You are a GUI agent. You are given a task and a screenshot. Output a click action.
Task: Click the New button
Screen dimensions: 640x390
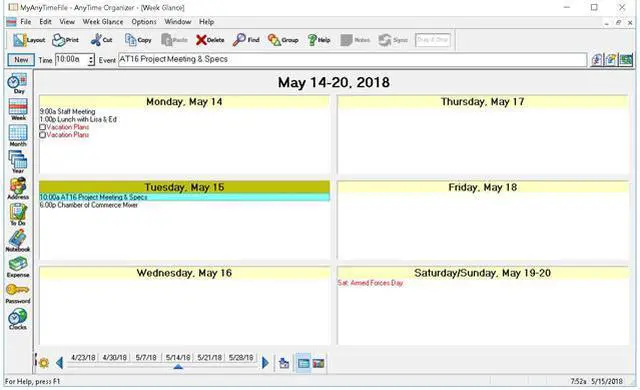click(x=21, y=60)
